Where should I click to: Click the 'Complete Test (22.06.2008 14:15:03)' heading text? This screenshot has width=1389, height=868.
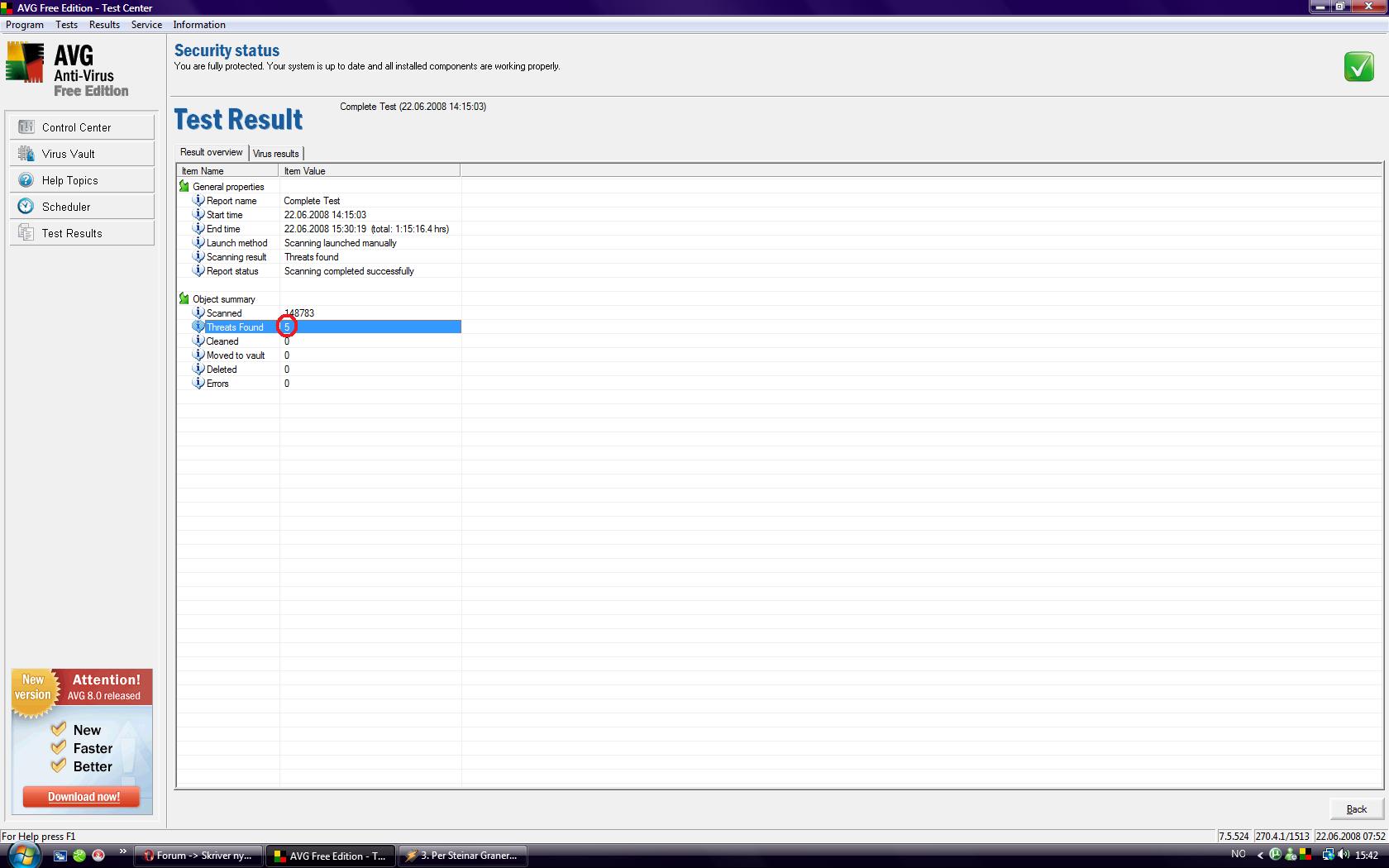(x=413, y=107)
